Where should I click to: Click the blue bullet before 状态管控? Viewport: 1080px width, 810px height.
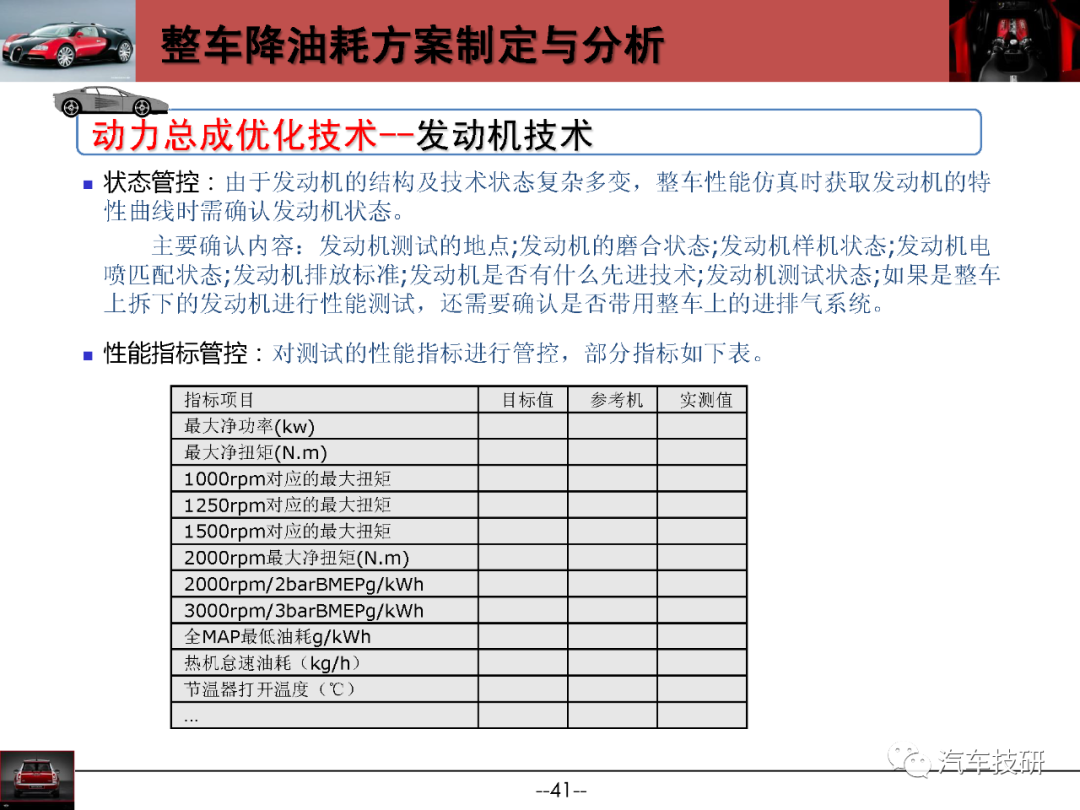click(x=87, y=184)
